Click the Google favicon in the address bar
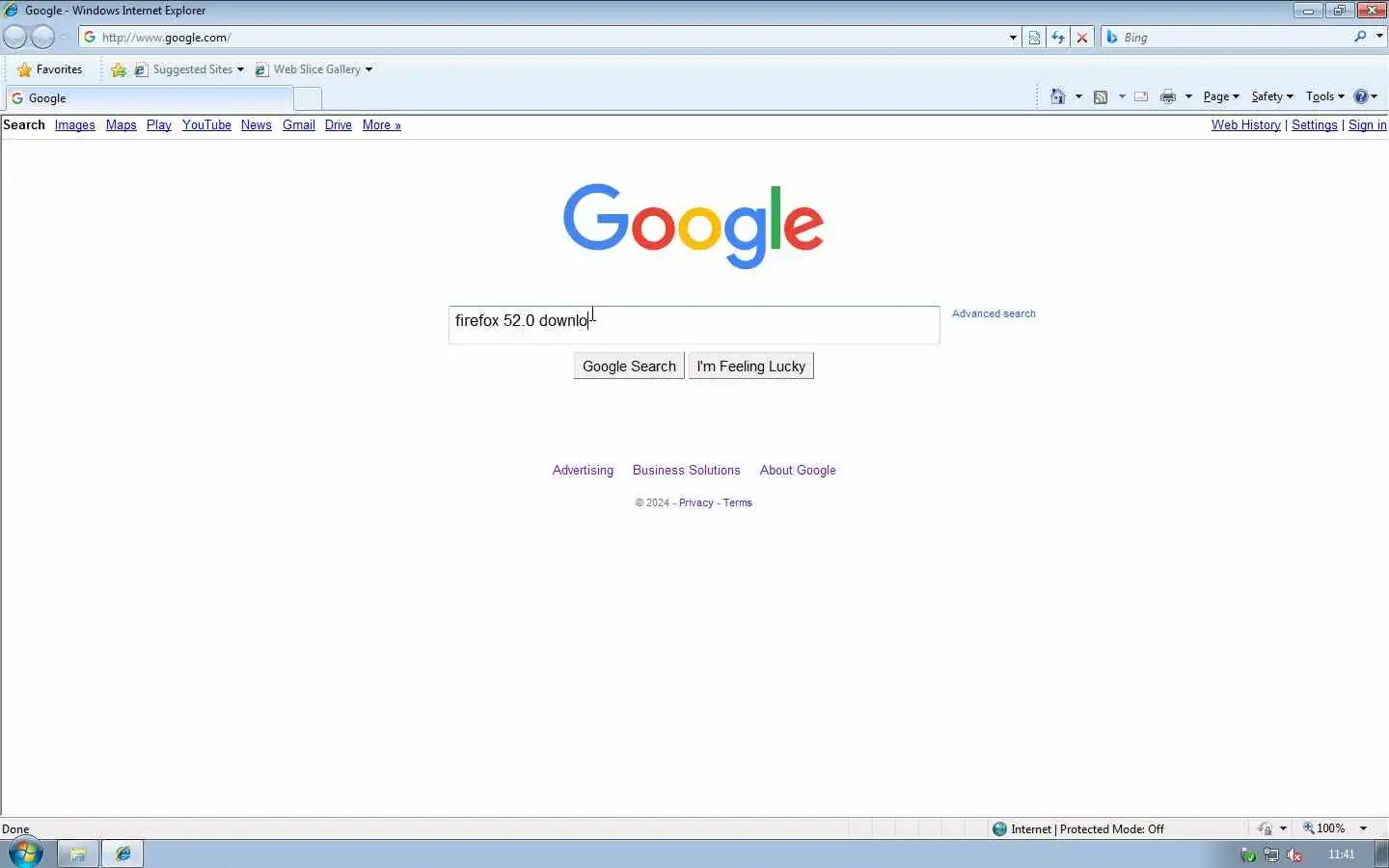This screenshot has height=868, width=1389. coord(90,38)
